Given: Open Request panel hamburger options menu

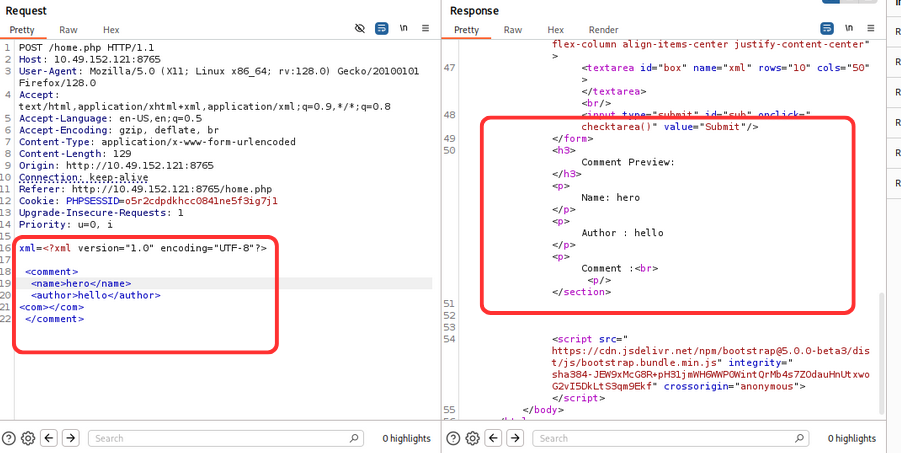Looking at the screenshot, I should pos(425,29).
